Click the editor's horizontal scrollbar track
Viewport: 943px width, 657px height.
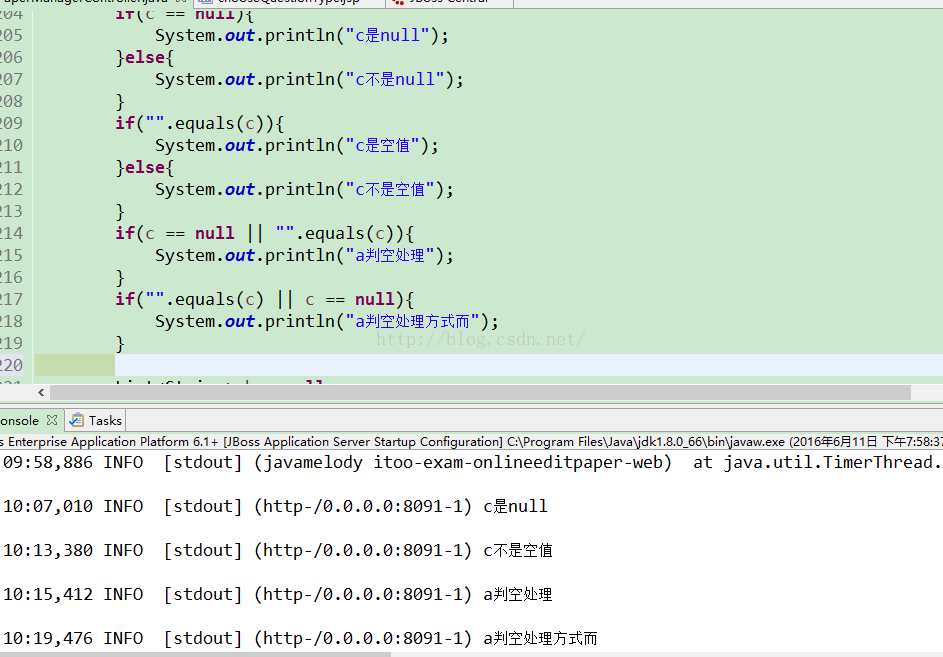tap(480, 392)
